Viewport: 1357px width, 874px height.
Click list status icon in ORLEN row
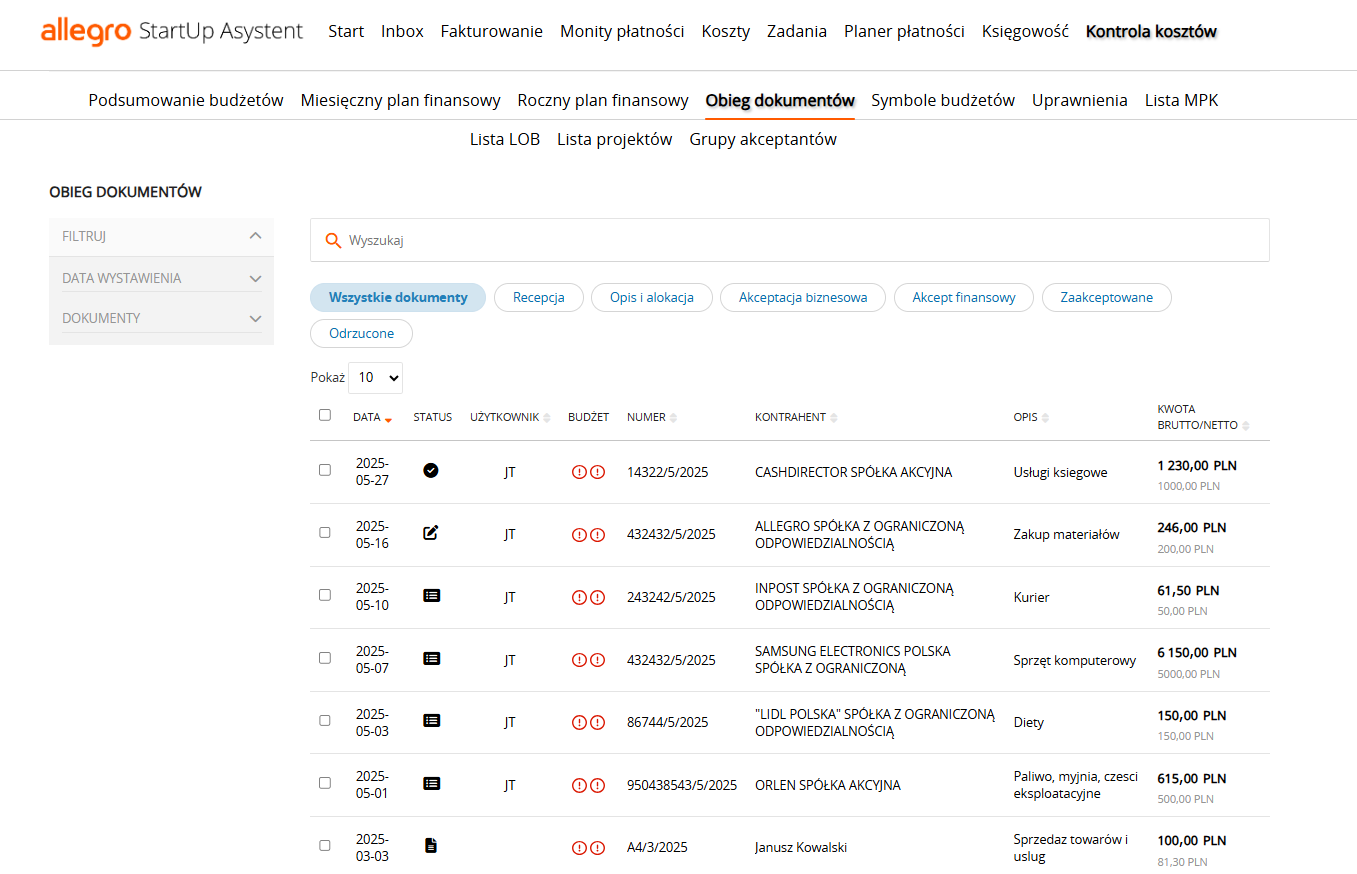(431, 783)
